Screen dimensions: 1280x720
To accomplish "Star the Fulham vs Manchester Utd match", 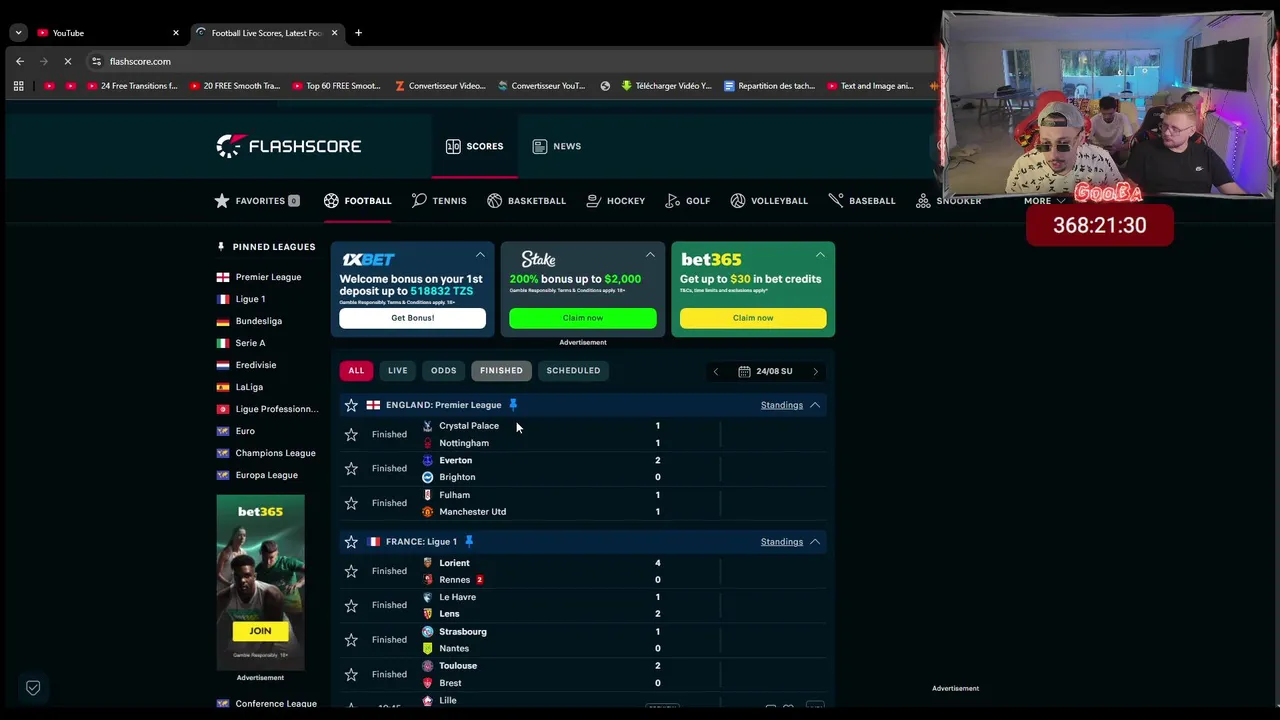I will tap(351, 503).
